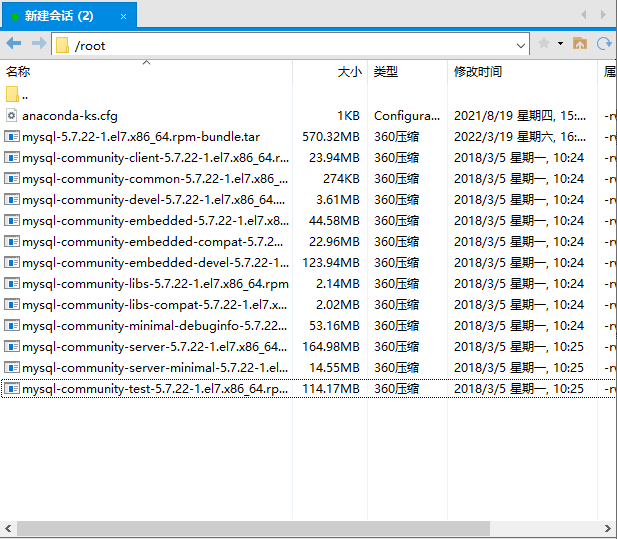Screen dimensions: 617x539
Task: Click the mysql-community-server-minimal file name
Action: (155, 368)
